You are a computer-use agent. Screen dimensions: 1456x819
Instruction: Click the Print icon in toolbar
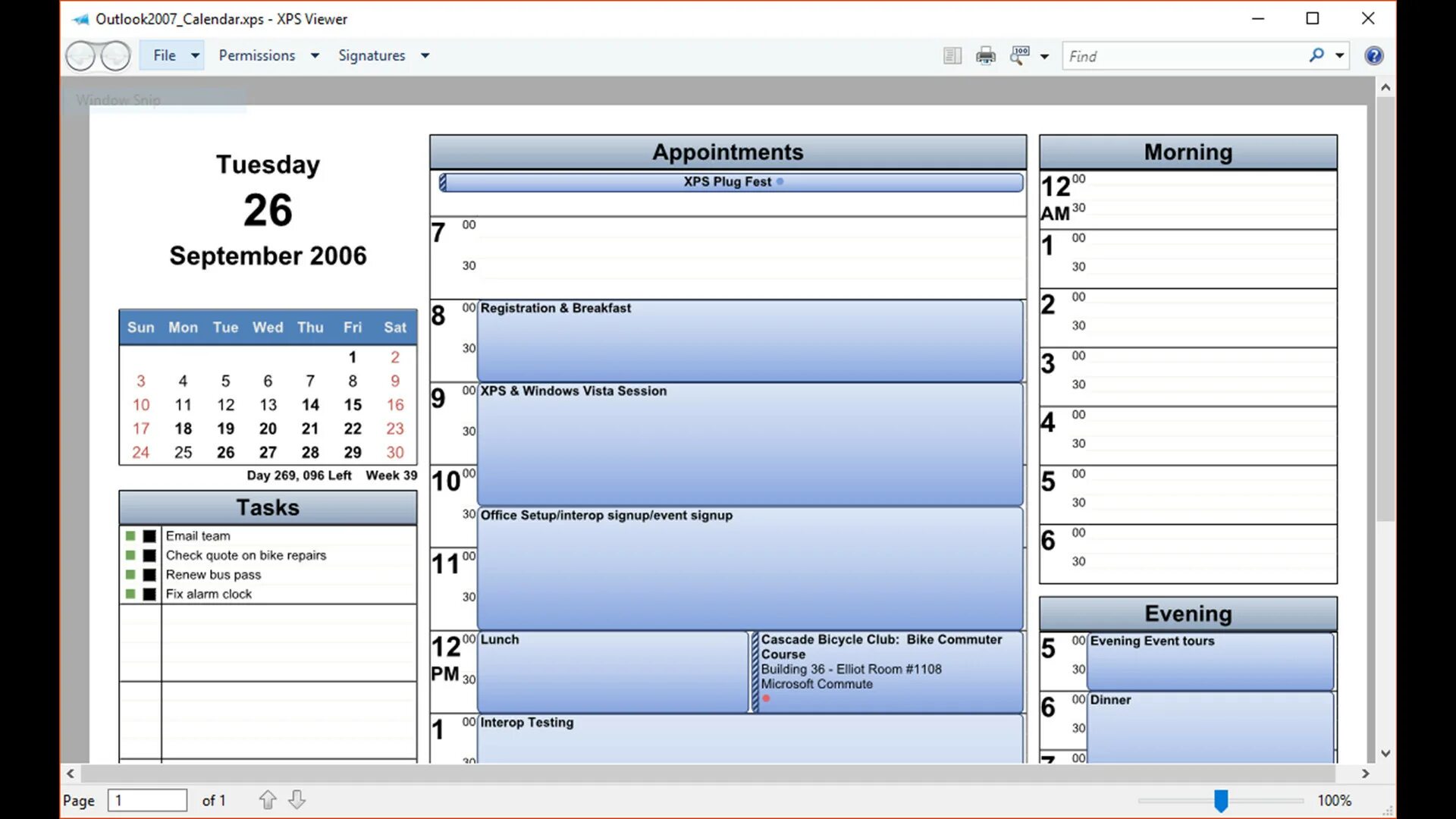pos(986,56)
